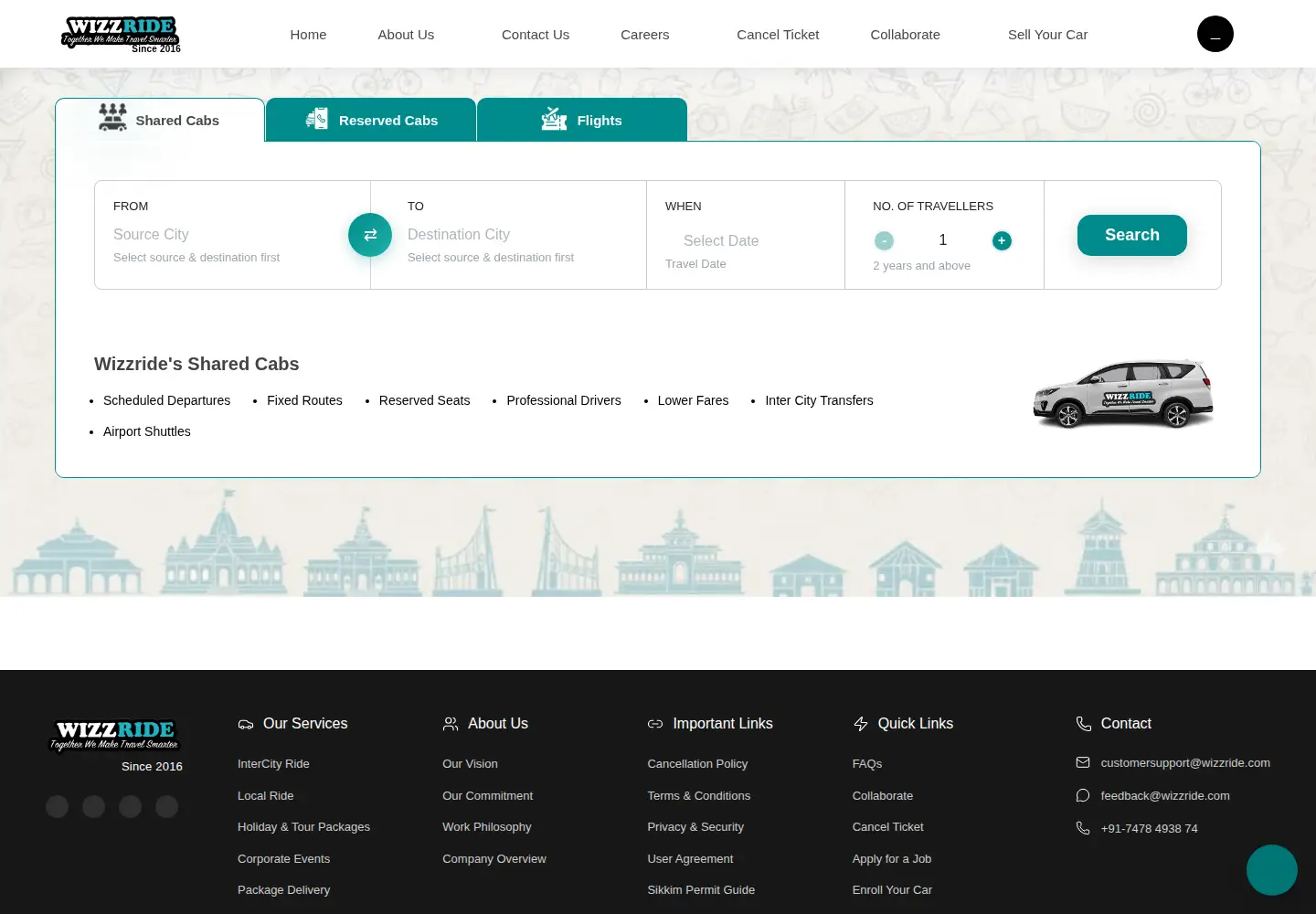Open the teal floating chat bubble
This screenshot has height=914, width=1316.
pos(1272,870)
